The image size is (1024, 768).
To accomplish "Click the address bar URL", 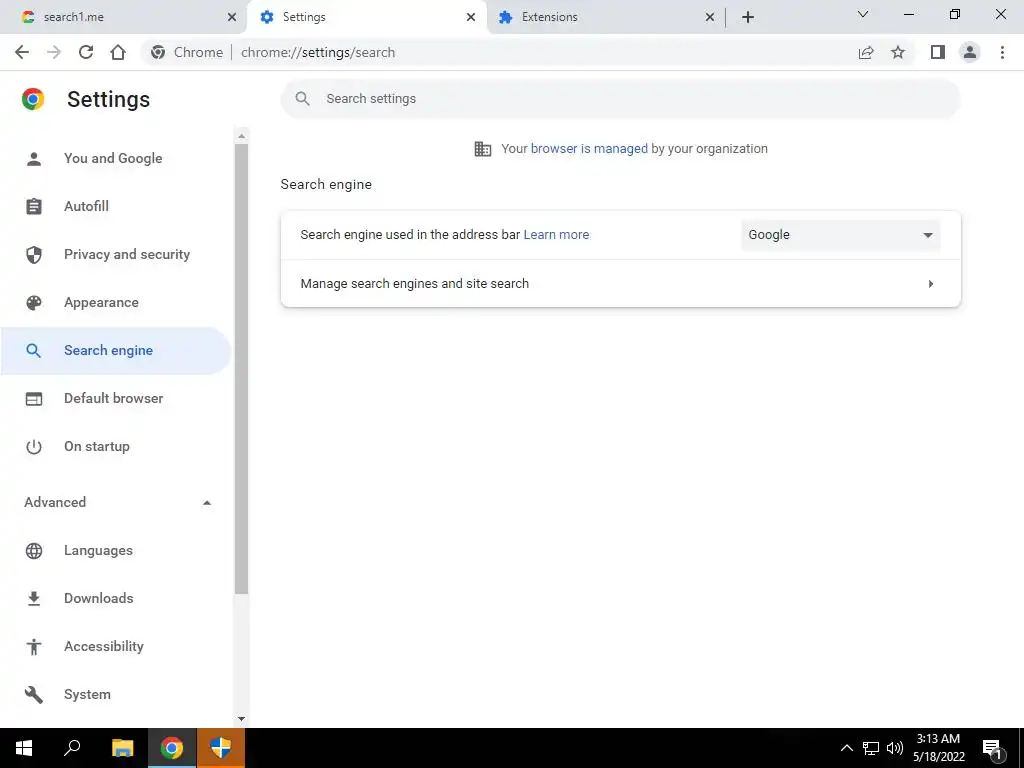I will [317, 52].
